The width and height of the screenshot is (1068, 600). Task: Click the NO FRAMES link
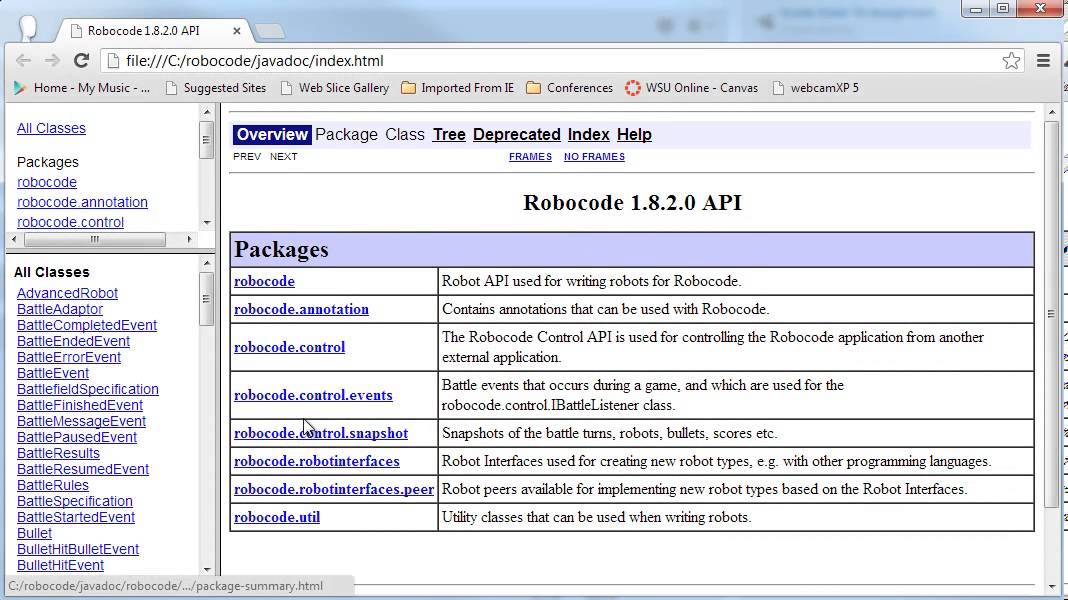(x=594, y=157)
